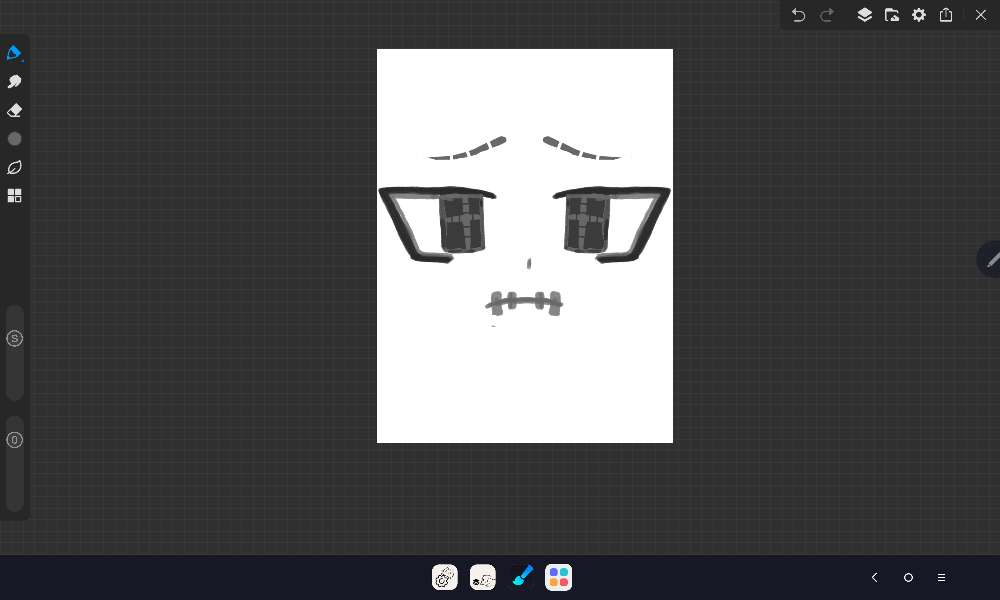Select the eraser tool
1000x600 pixels.
click(x=14, y=110)
